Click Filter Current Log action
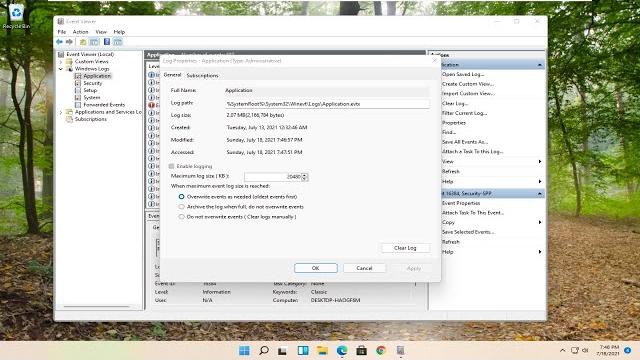 pos(464,113)
